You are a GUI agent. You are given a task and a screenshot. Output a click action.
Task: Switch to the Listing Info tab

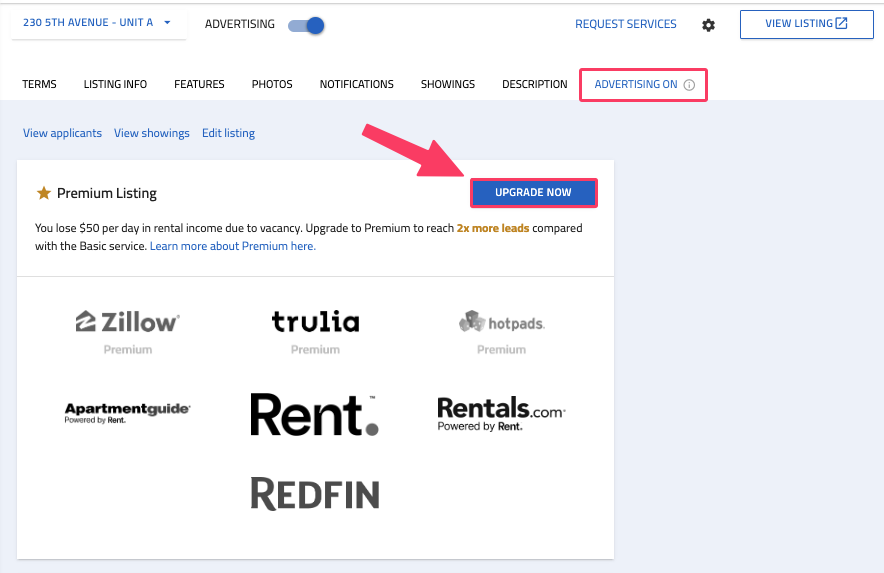tap(115, 84)
